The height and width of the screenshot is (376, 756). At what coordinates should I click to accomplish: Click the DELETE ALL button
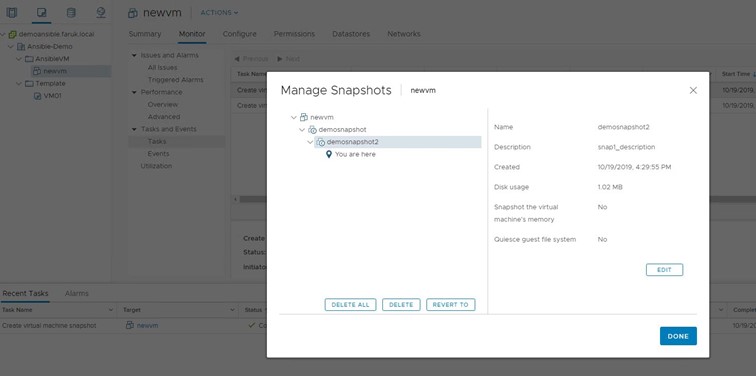351,305
